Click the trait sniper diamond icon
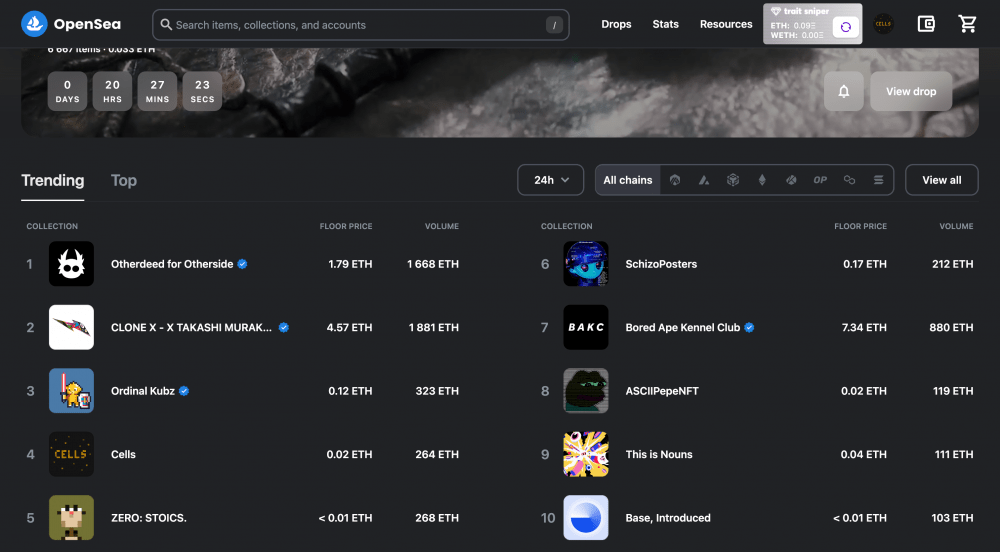This screenshot has width=1000, height=552. [776, 11]
